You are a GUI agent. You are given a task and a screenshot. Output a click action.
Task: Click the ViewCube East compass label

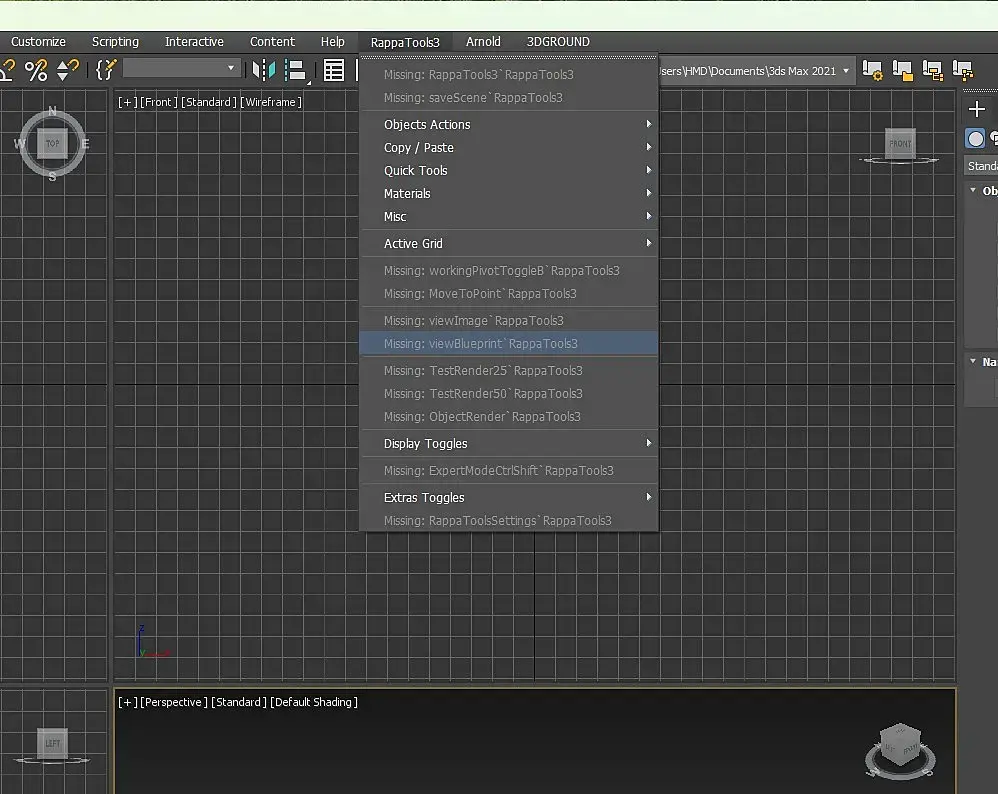click(85, 144)
